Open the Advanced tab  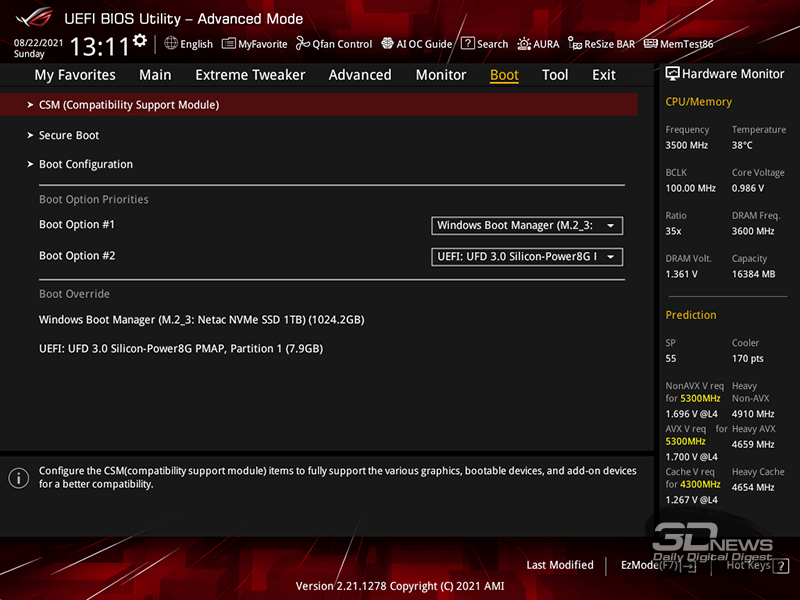click(x=360, y=75)
